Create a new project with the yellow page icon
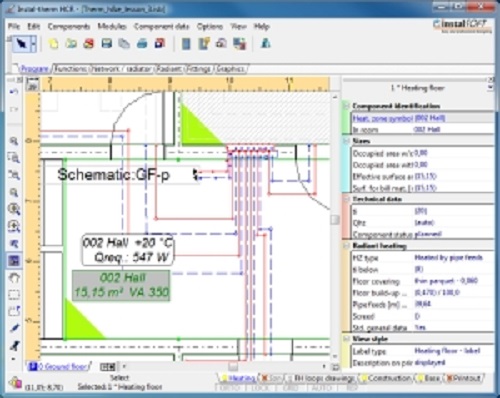 53,44
